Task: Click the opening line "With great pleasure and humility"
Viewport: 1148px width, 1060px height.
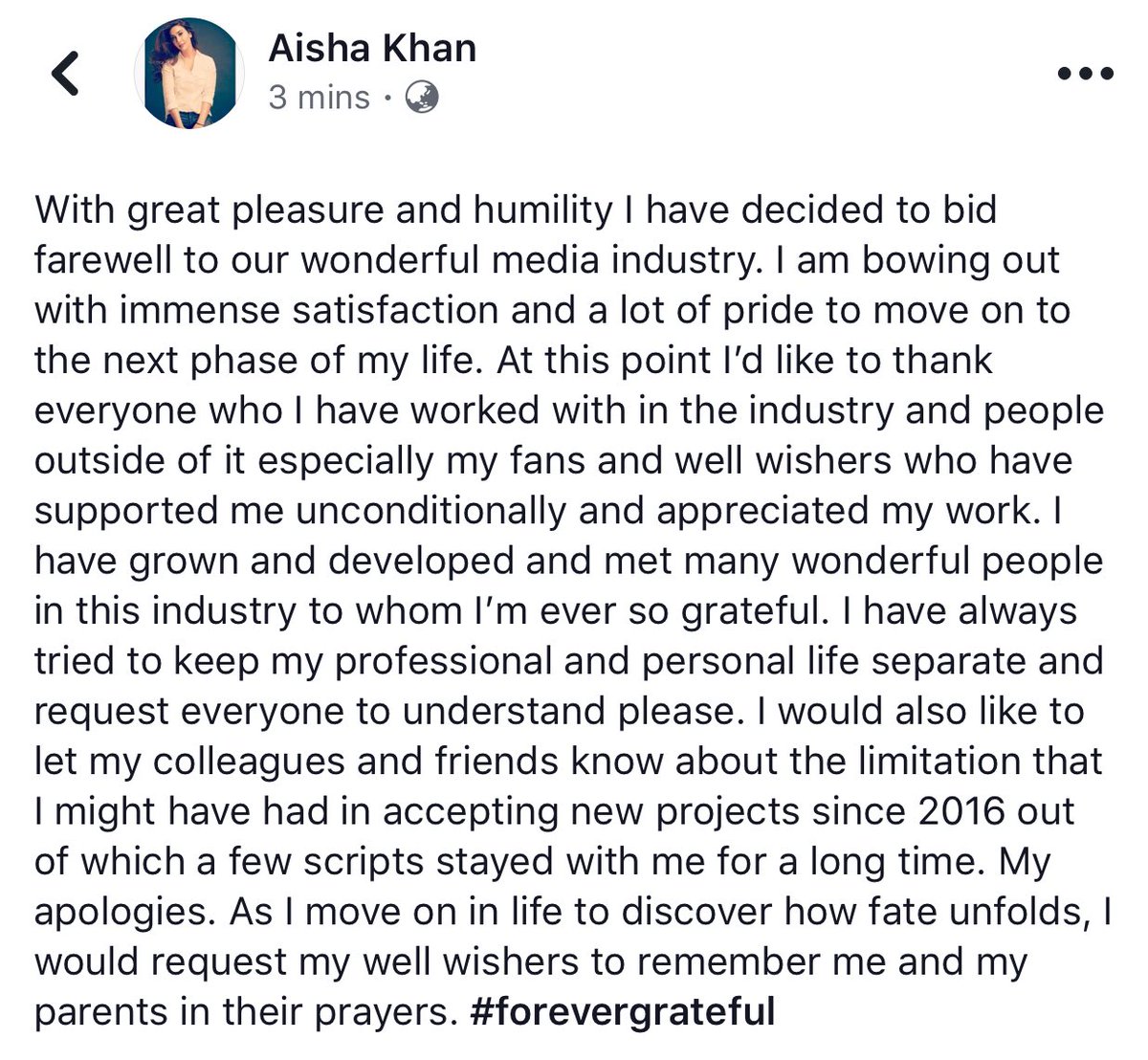Action: point(323,210)
